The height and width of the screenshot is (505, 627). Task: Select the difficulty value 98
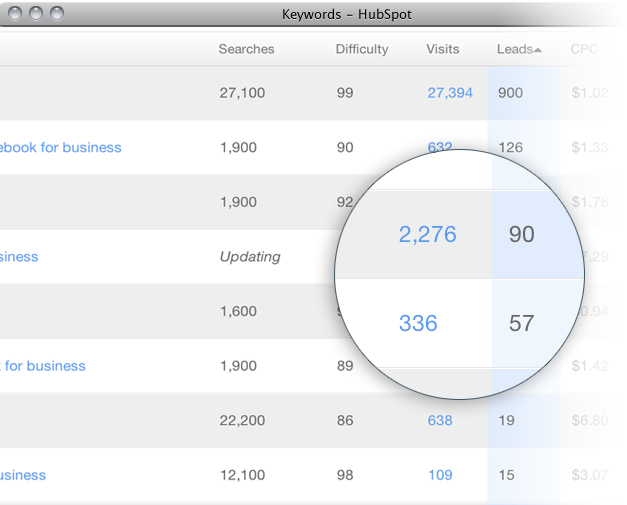pos(345,475)
